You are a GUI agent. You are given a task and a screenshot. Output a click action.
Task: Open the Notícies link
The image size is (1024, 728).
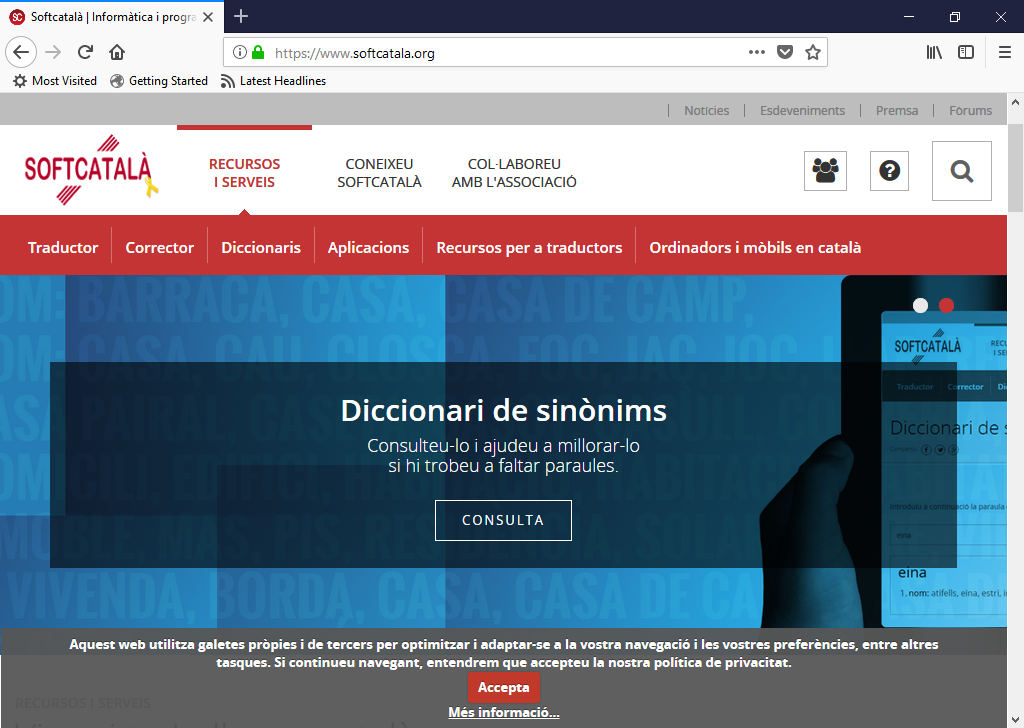pos(707,110)
